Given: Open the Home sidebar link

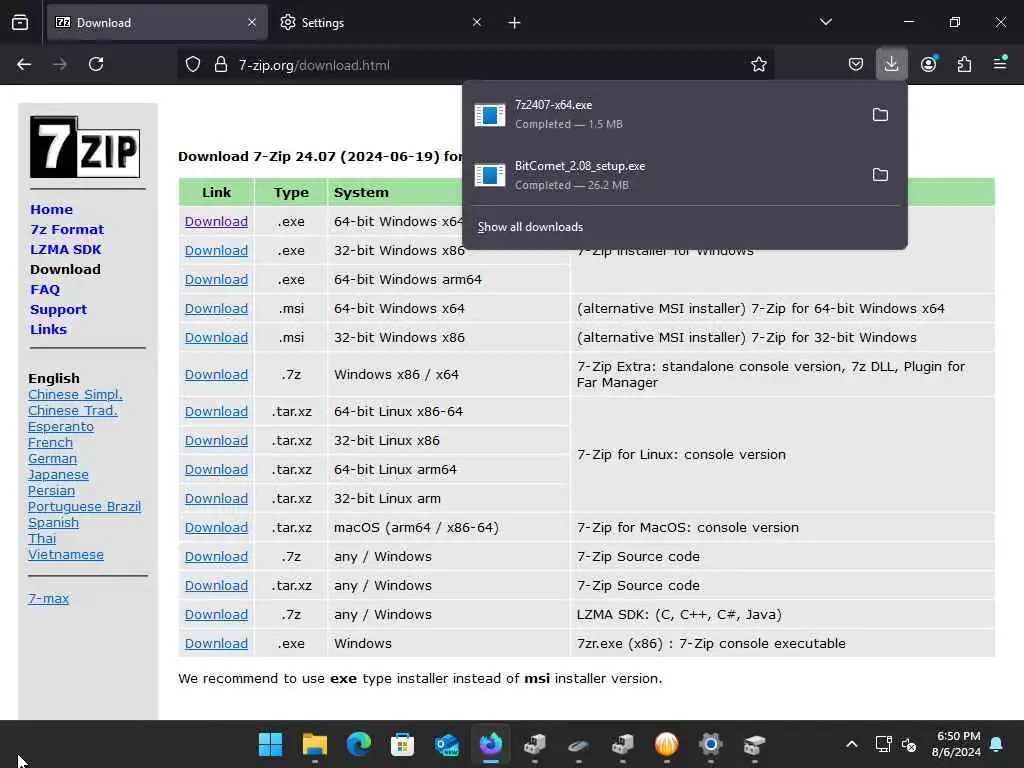Looking at the screenshot, I should point(52,210).
